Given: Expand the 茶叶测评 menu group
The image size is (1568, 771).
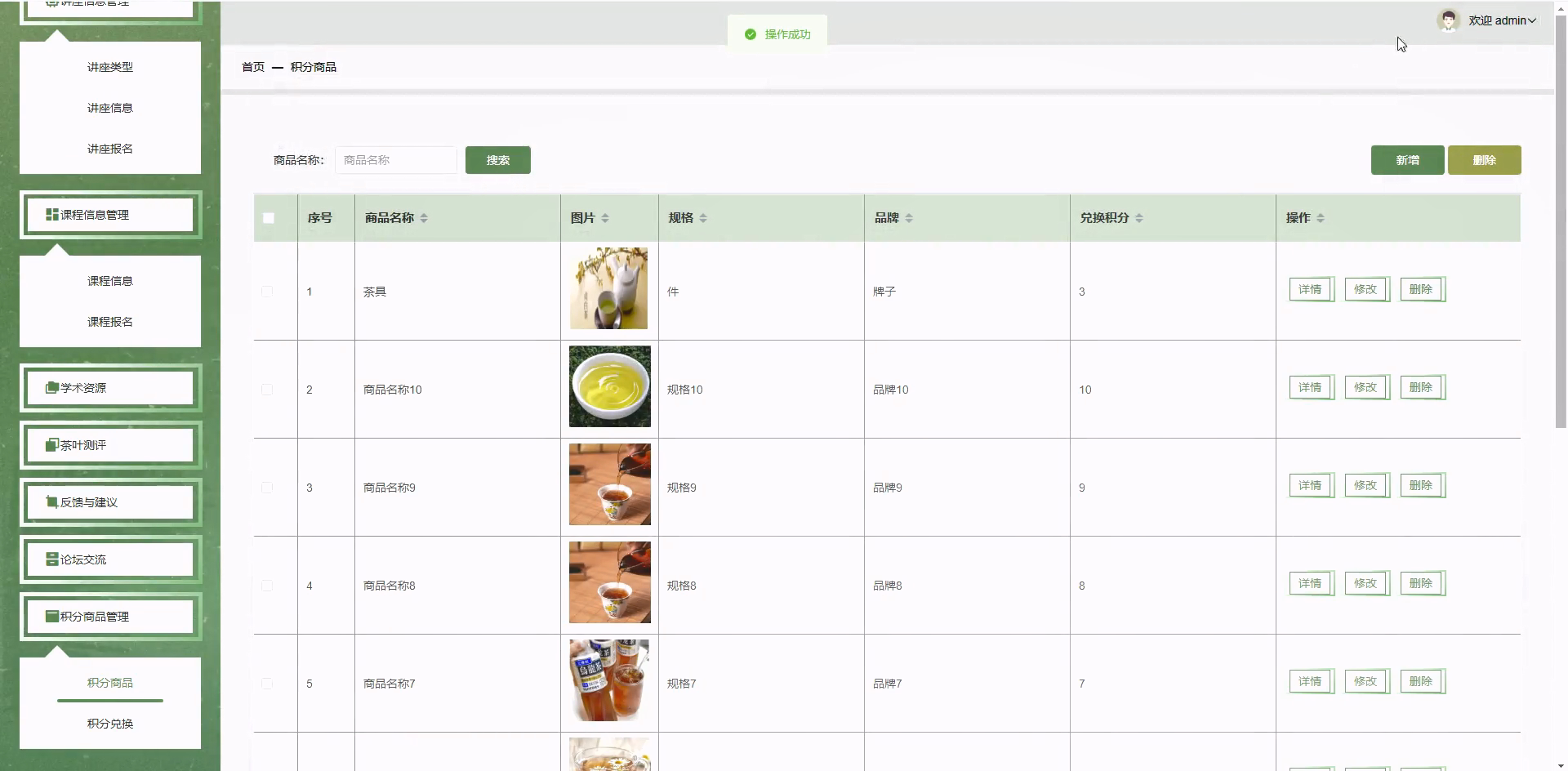Looking at the screenshot, I should 111,445.
